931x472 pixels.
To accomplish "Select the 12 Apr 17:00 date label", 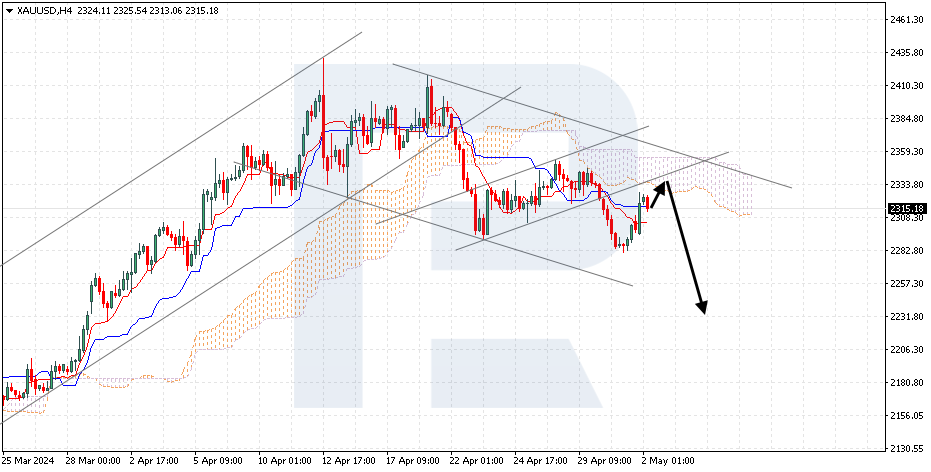I will click(347, 461).
